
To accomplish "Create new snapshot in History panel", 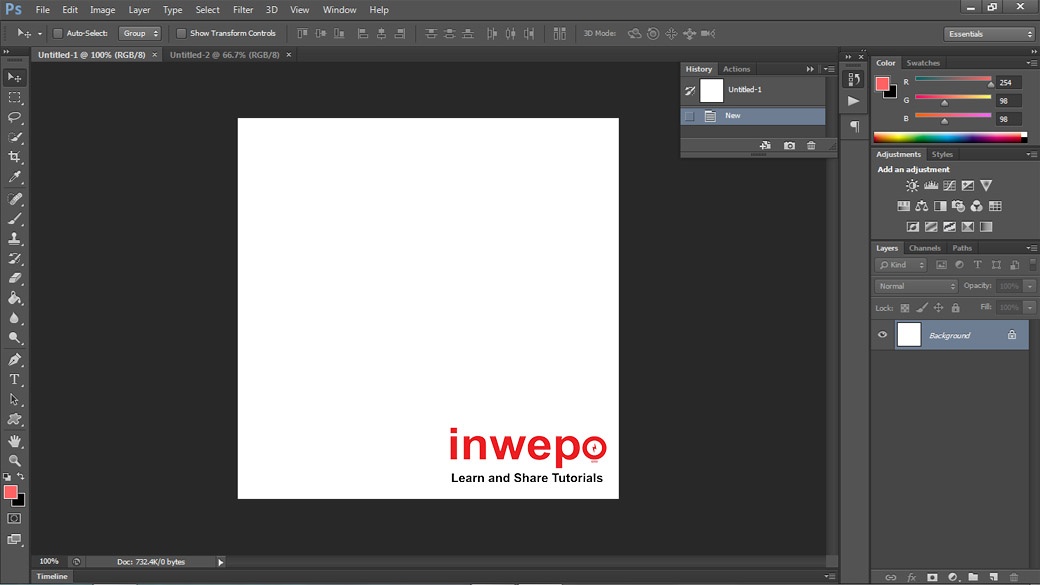I will pyautogui.click(x=789, y=146).
